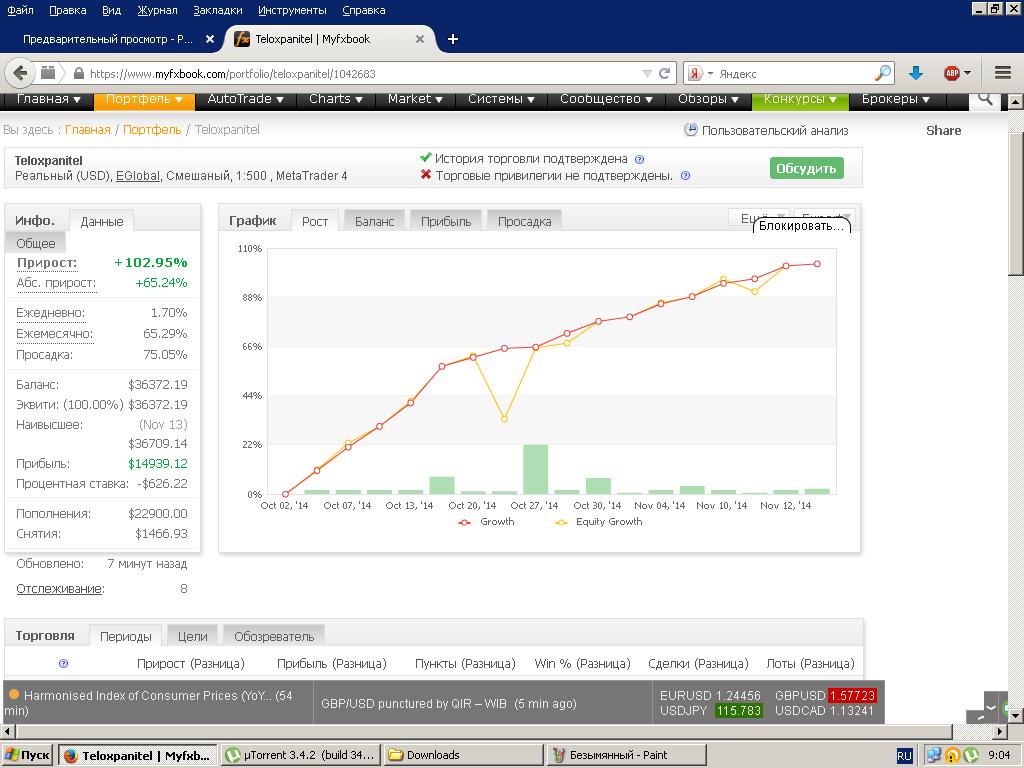1024x768 pixels.
Task: Open the Инструменты menu
Action: click(x=292, y=10)
